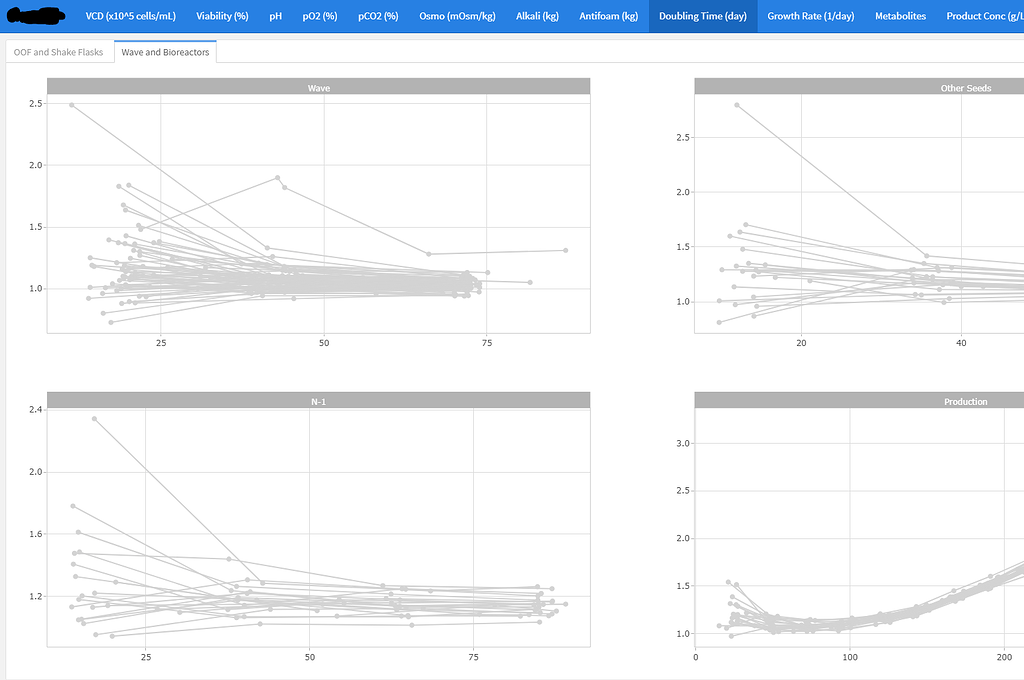1024x680 pixels.
Task: Click Other Seeds x-axis label 40
Action: point(961,342)
